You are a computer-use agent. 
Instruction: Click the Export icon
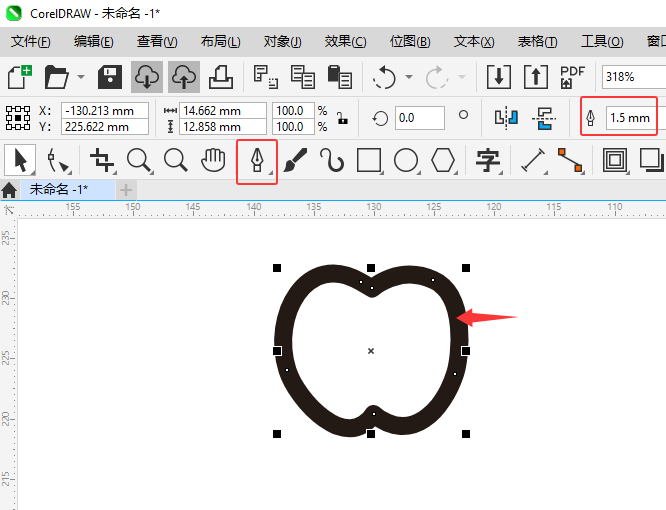click(536, 77)
